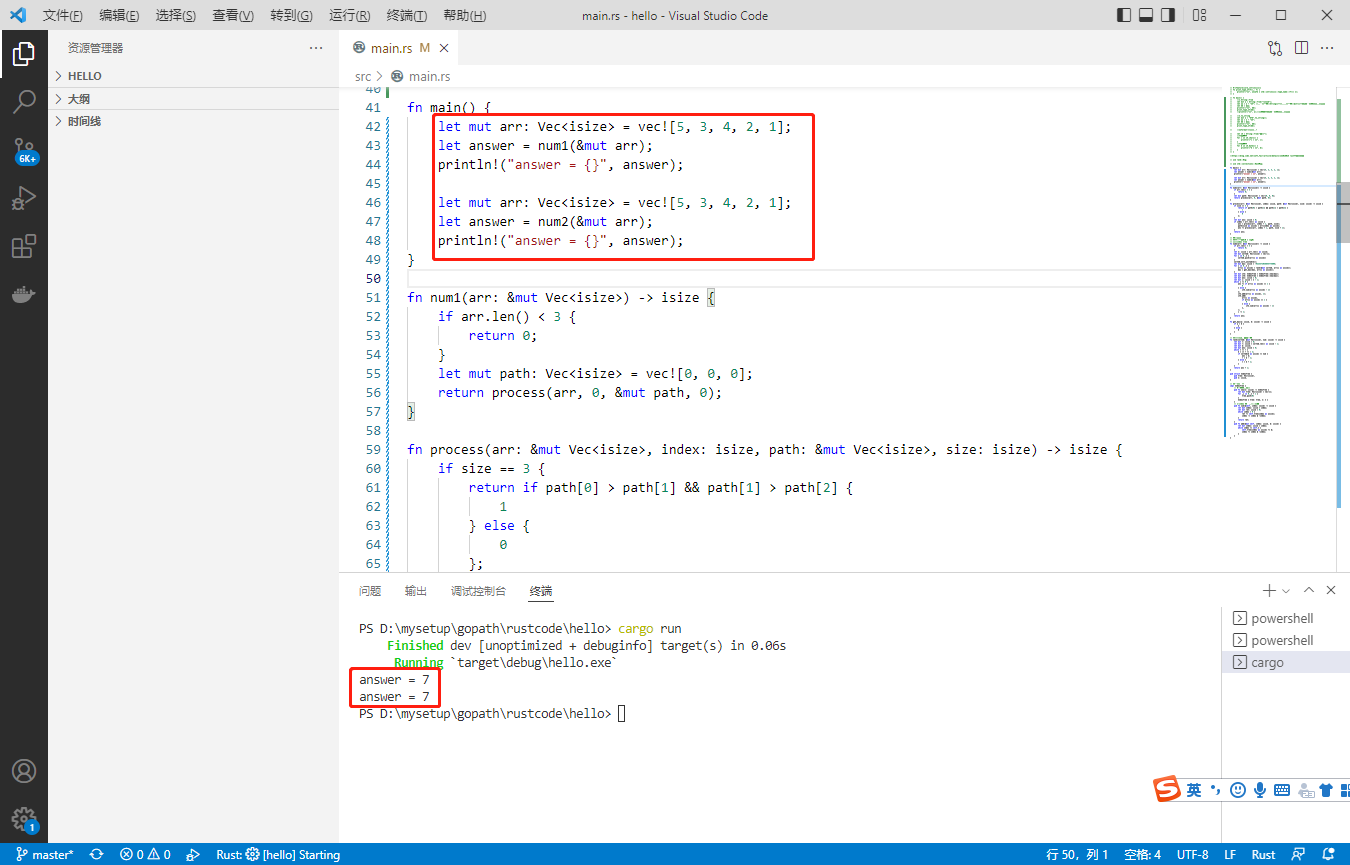
Task: Open the 选择(S) menu
Action: [x=176, y=16]
